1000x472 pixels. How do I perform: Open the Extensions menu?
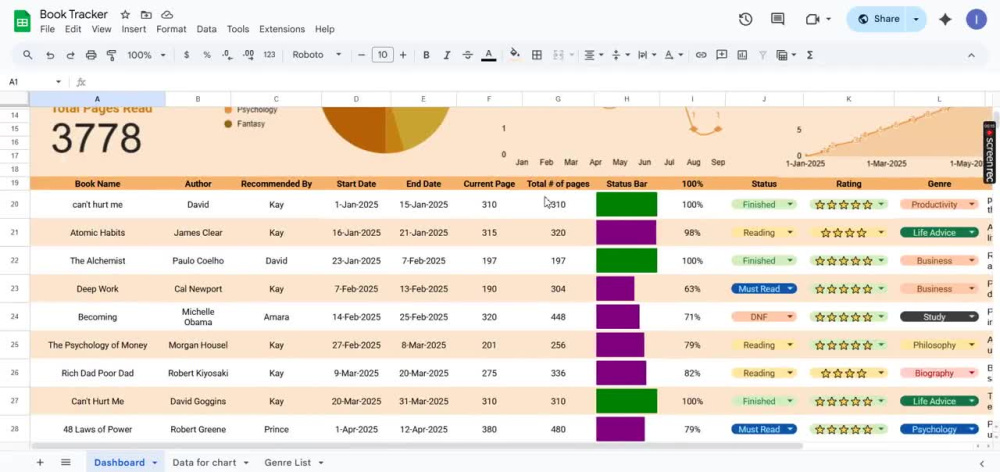(282, 29)
